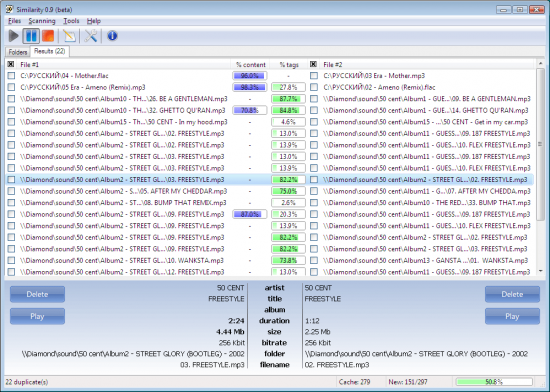Click the left Play button
This screenshot has height=392, width=550.
tap(37, 316)
